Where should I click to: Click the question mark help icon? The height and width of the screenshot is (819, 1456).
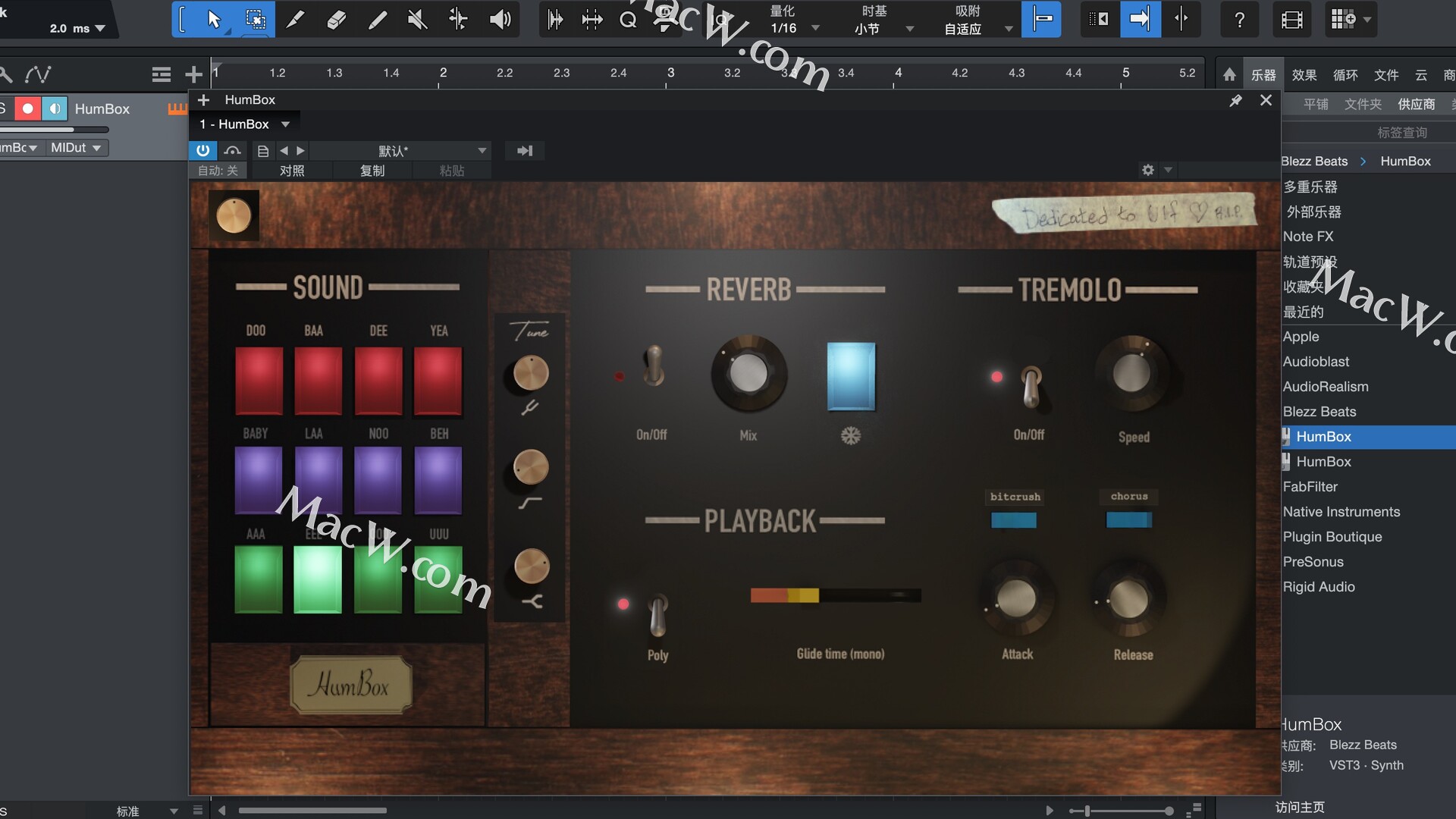pyautogui.click(x=1240, y=20)
